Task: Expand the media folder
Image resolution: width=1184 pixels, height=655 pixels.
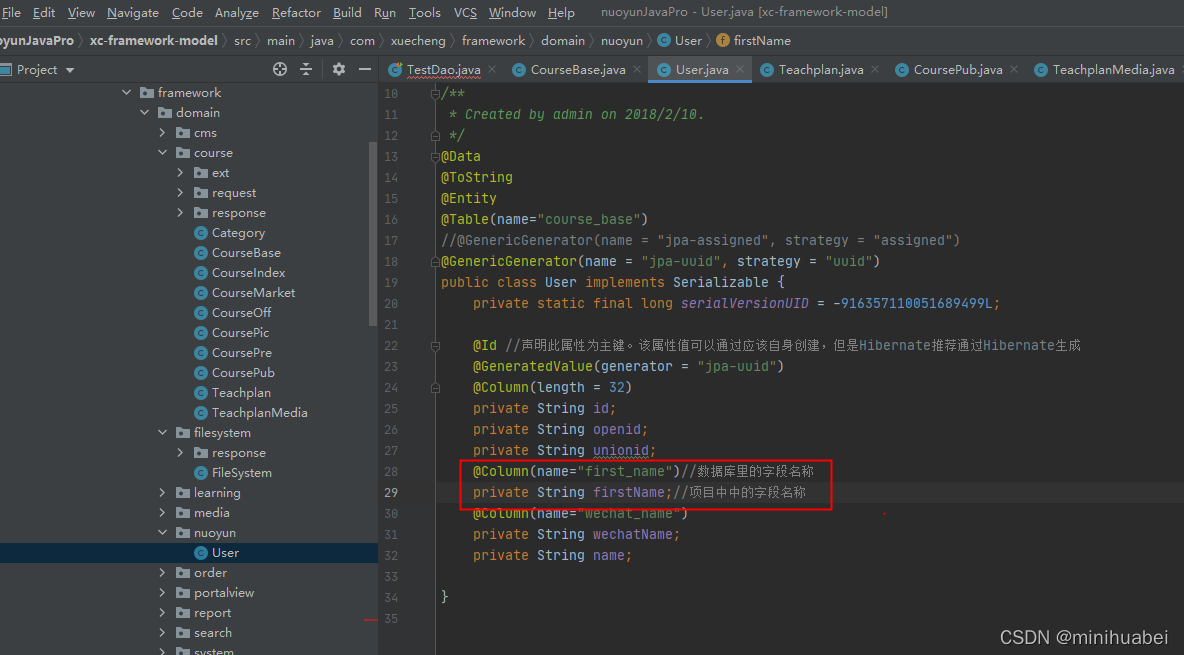Action: pyautogui.click(x=162, y=512)
